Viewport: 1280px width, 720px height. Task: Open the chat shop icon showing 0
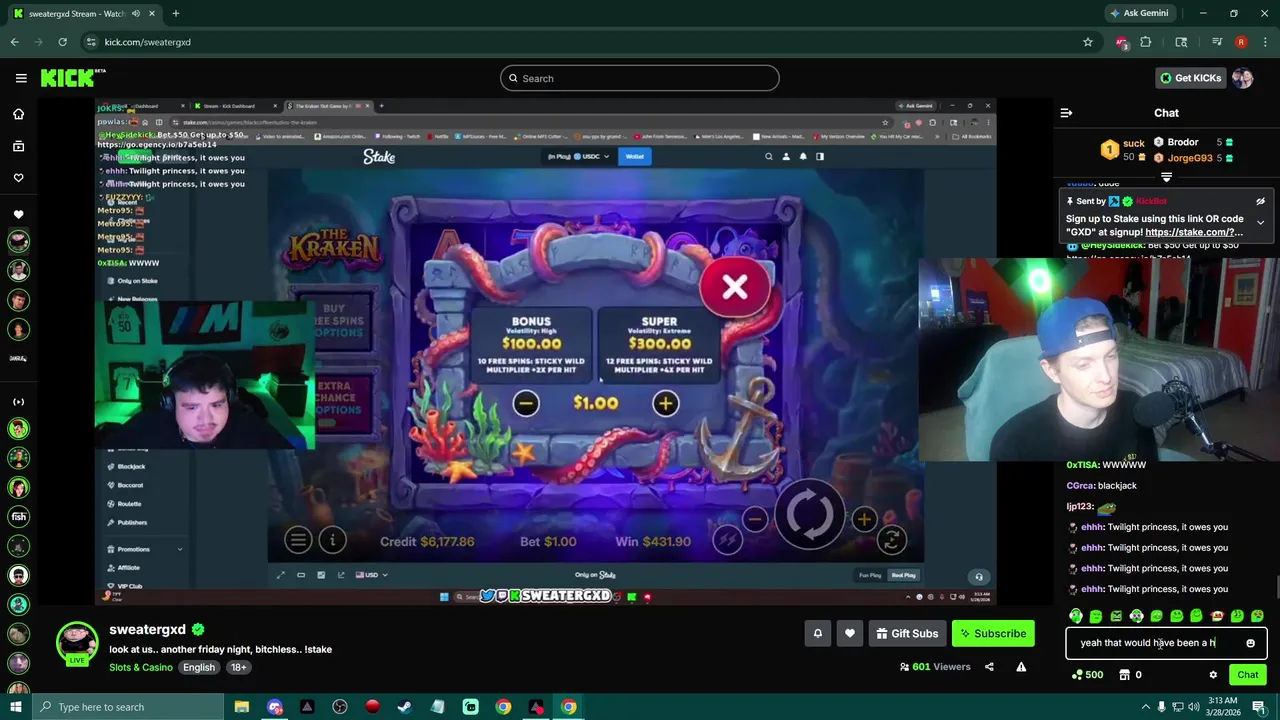tap(1131, 675)
